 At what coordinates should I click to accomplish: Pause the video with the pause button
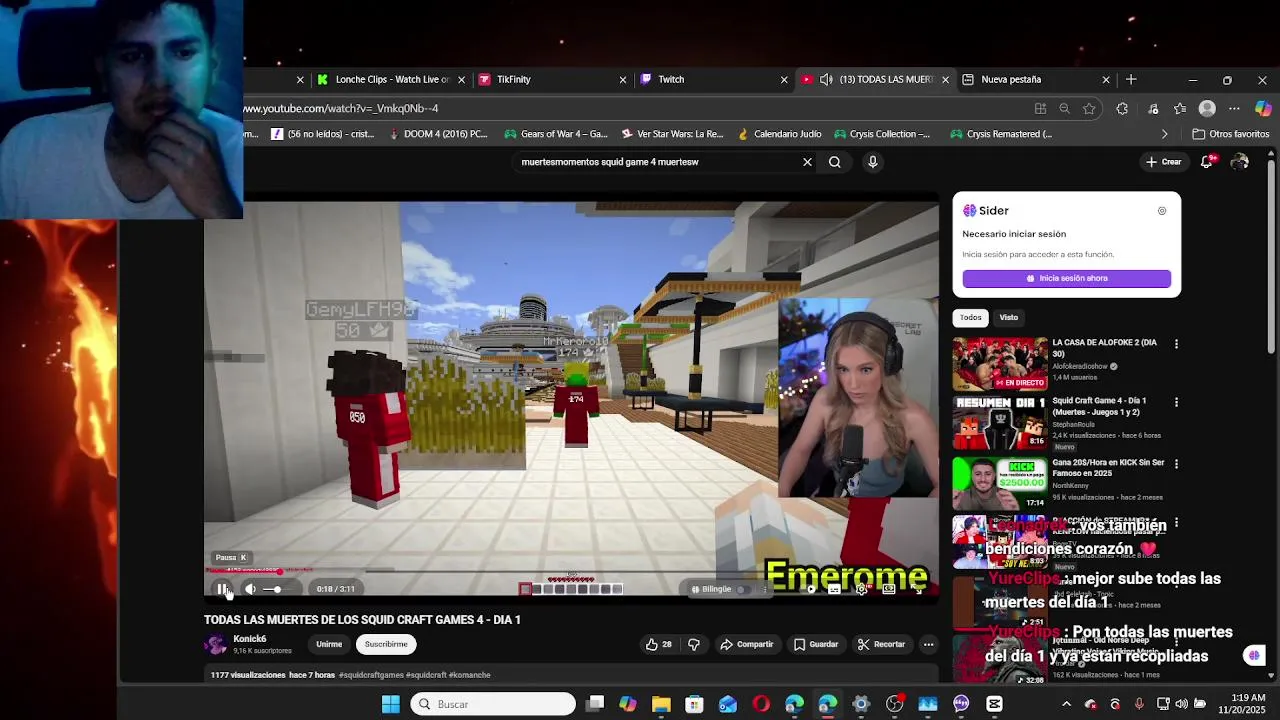[223, 589]
